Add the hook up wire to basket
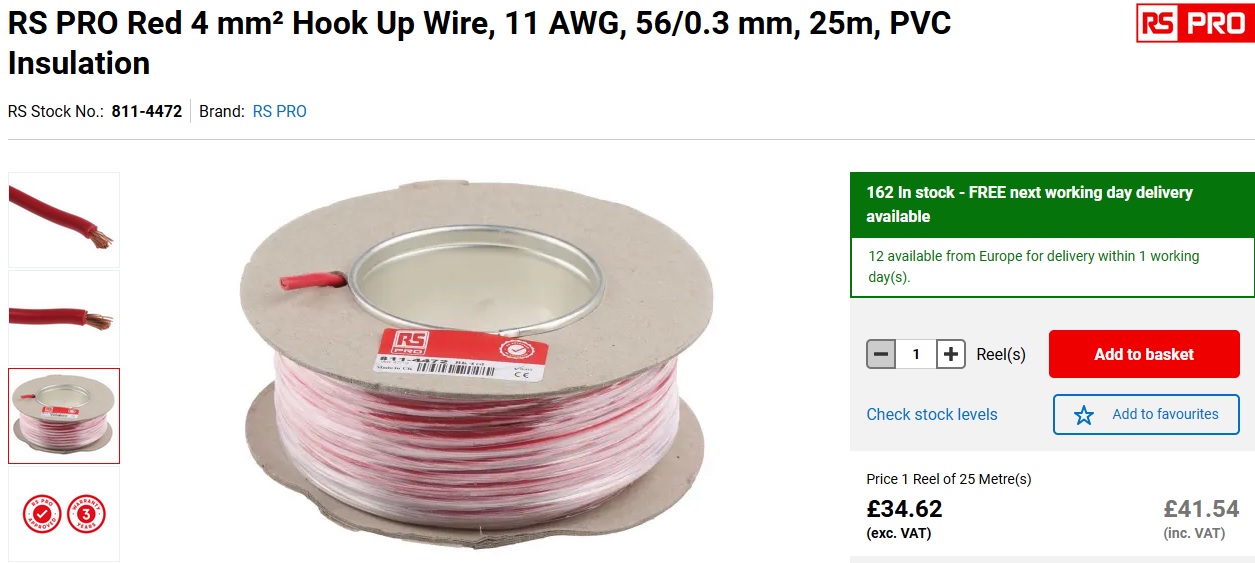The image size is (1255, 563). (x=1144, y=354)
